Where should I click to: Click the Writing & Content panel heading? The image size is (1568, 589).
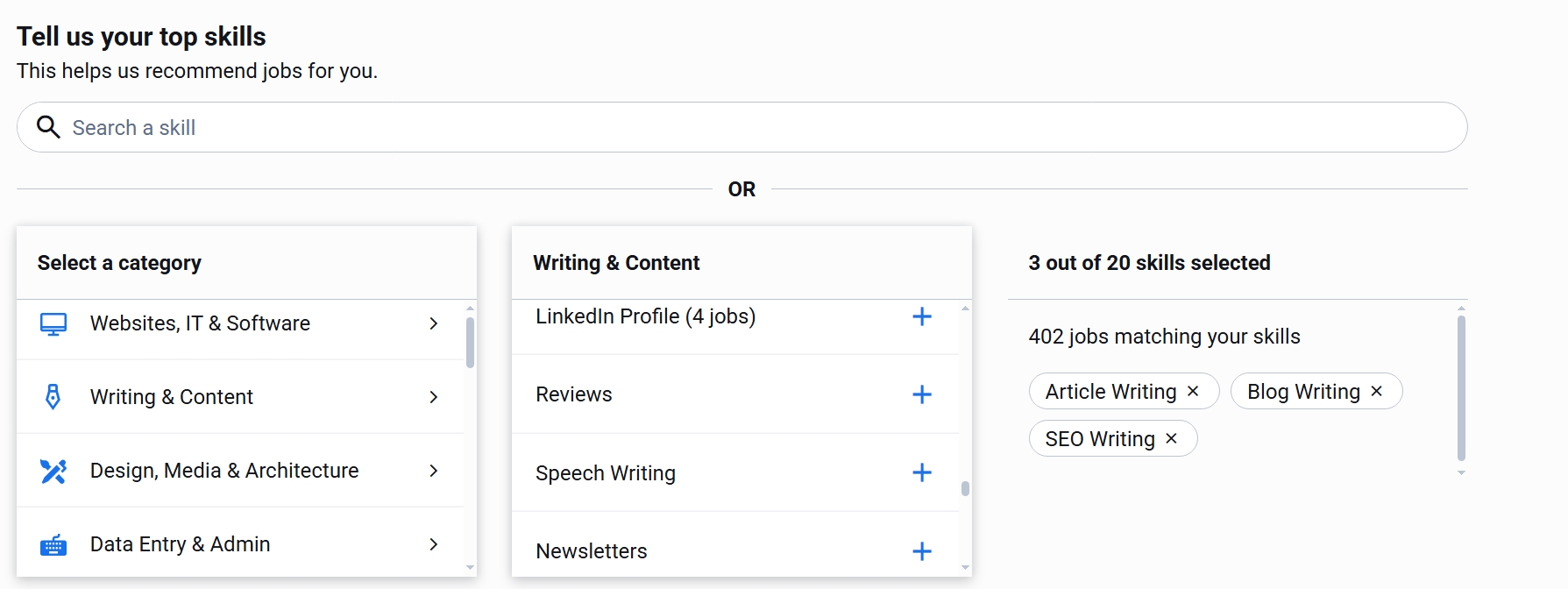coord(616,263)
